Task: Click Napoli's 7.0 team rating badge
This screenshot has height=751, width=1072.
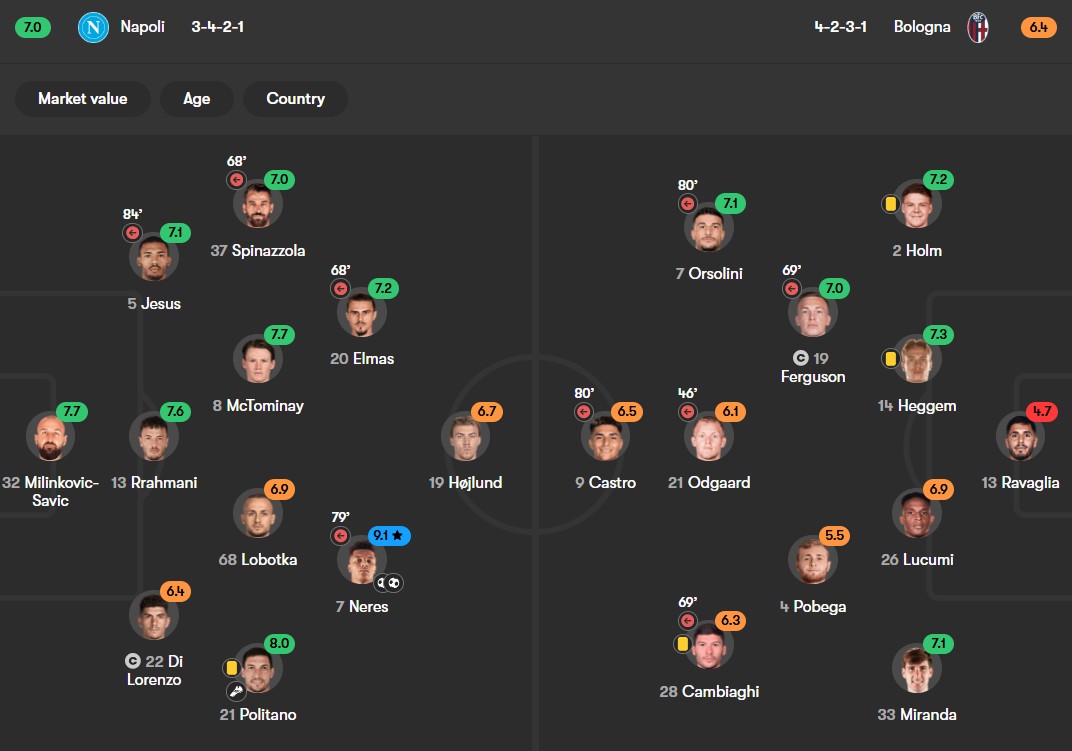Action: click(x=33, y=27)
